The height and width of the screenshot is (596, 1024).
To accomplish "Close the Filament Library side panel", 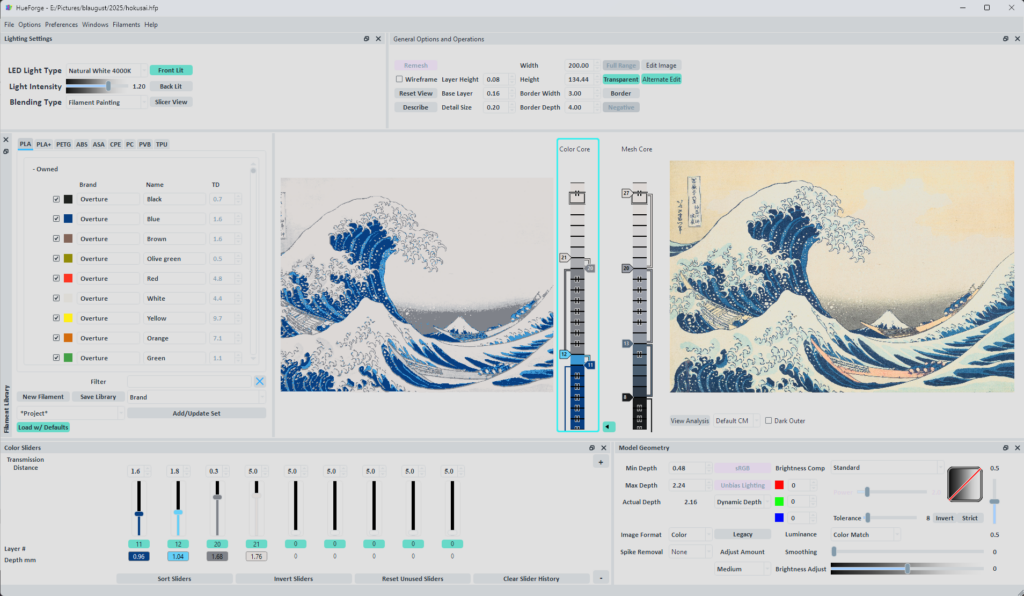I will pos(6,140).
